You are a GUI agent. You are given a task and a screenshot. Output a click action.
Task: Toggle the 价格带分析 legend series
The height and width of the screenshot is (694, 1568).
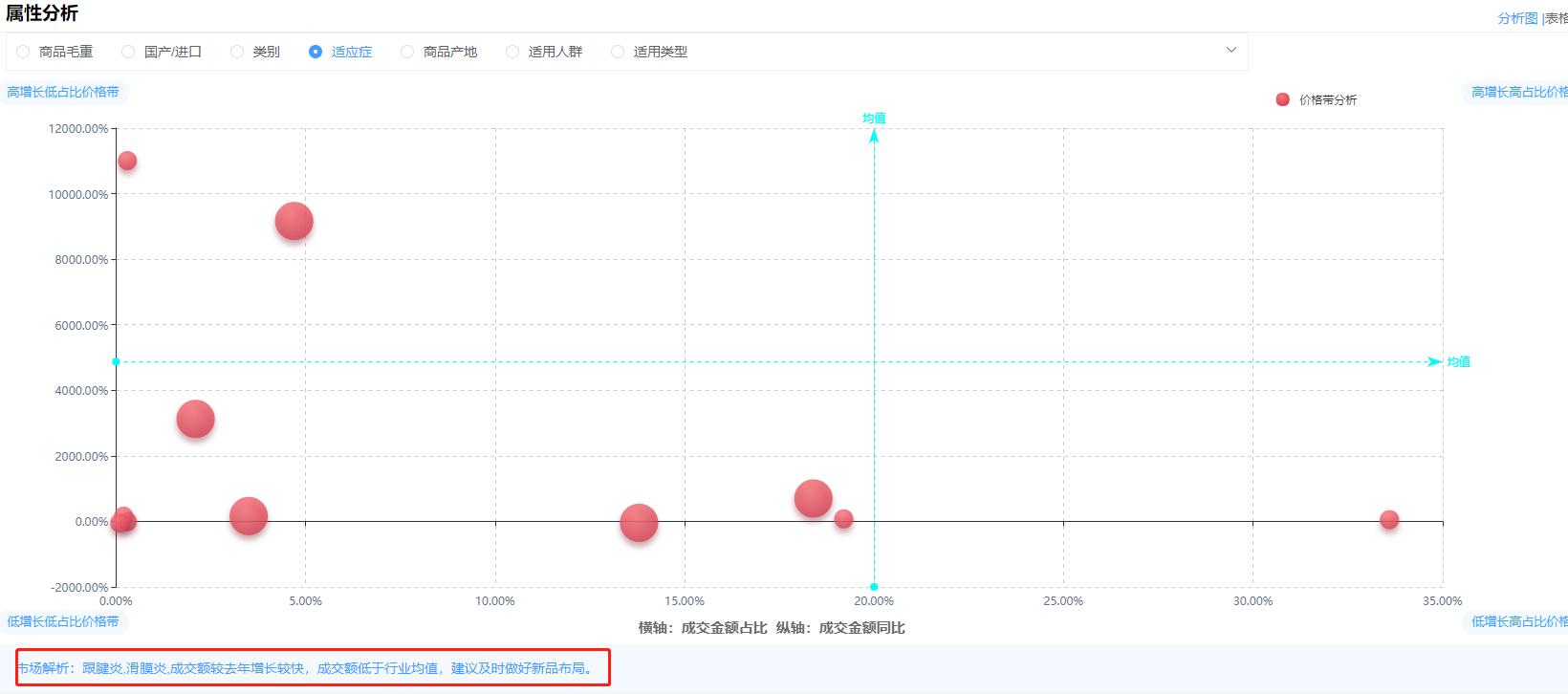[1317, 99]
